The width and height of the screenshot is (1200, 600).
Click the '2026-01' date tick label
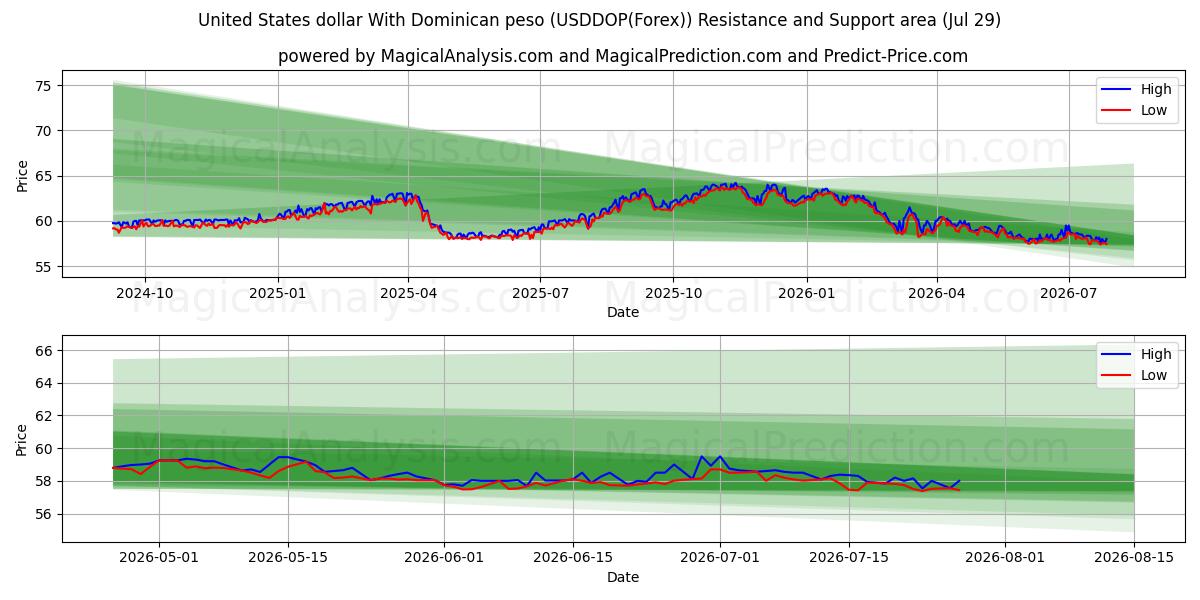[x=806, y=294]
